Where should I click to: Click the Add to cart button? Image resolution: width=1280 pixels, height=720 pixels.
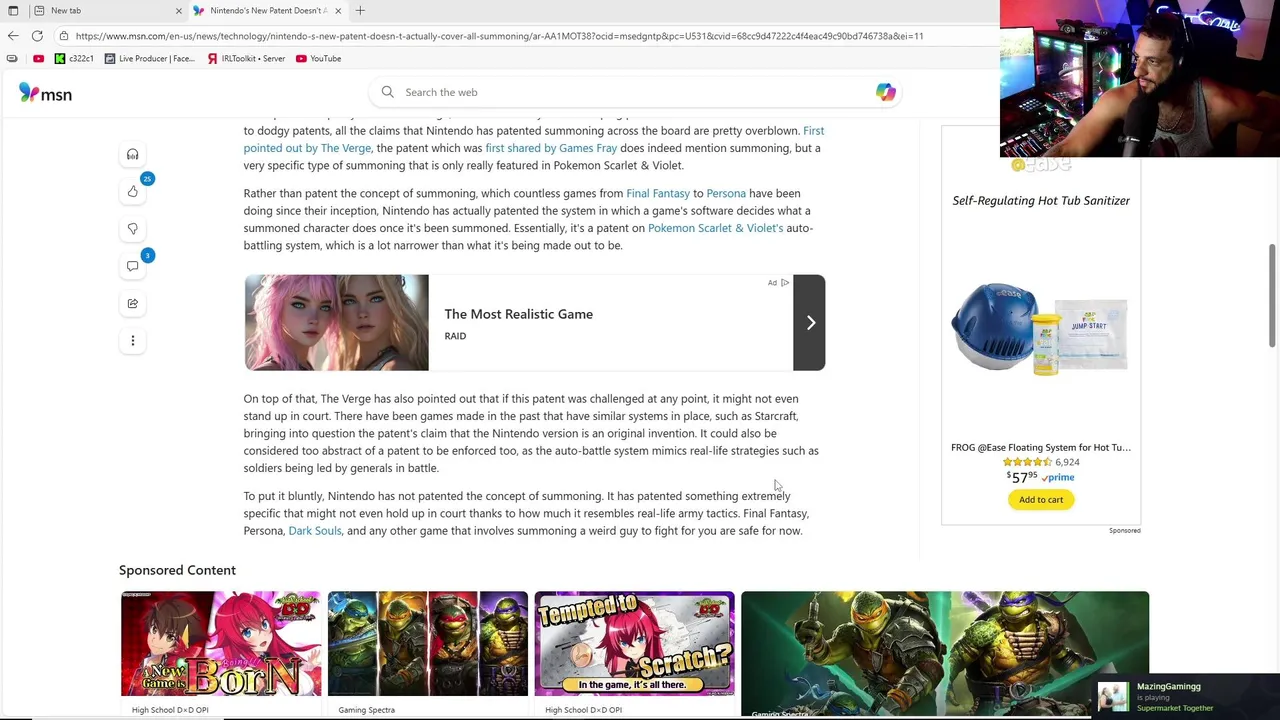1041,500
